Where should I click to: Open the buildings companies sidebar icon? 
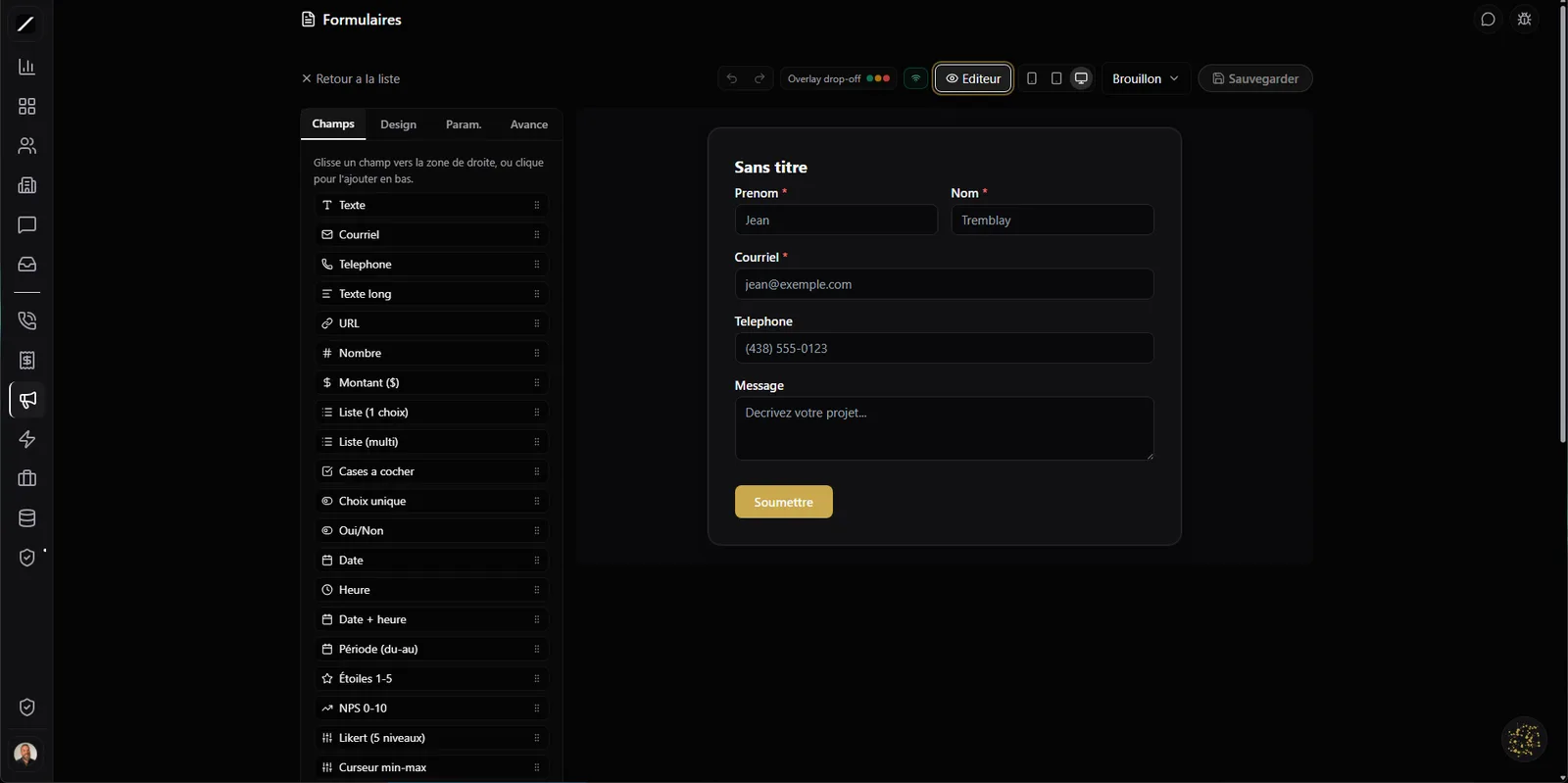[x=26, y=185]
